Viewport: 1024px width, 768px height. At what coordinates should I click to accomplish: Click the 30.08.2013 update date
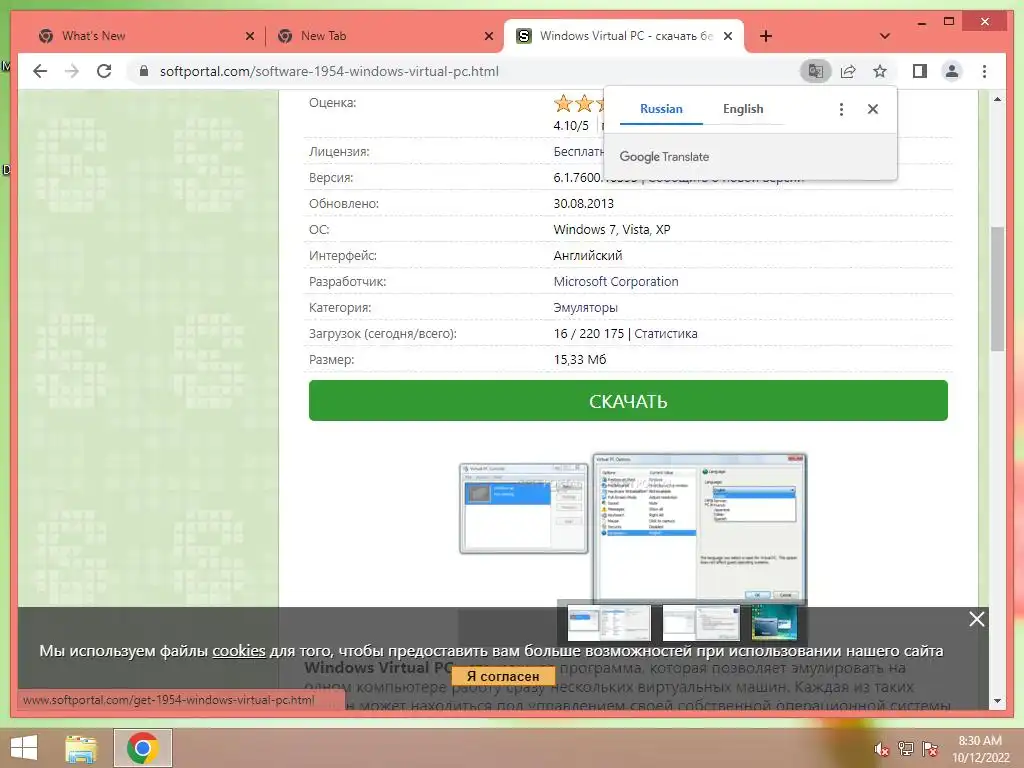[x=583, y=204]
